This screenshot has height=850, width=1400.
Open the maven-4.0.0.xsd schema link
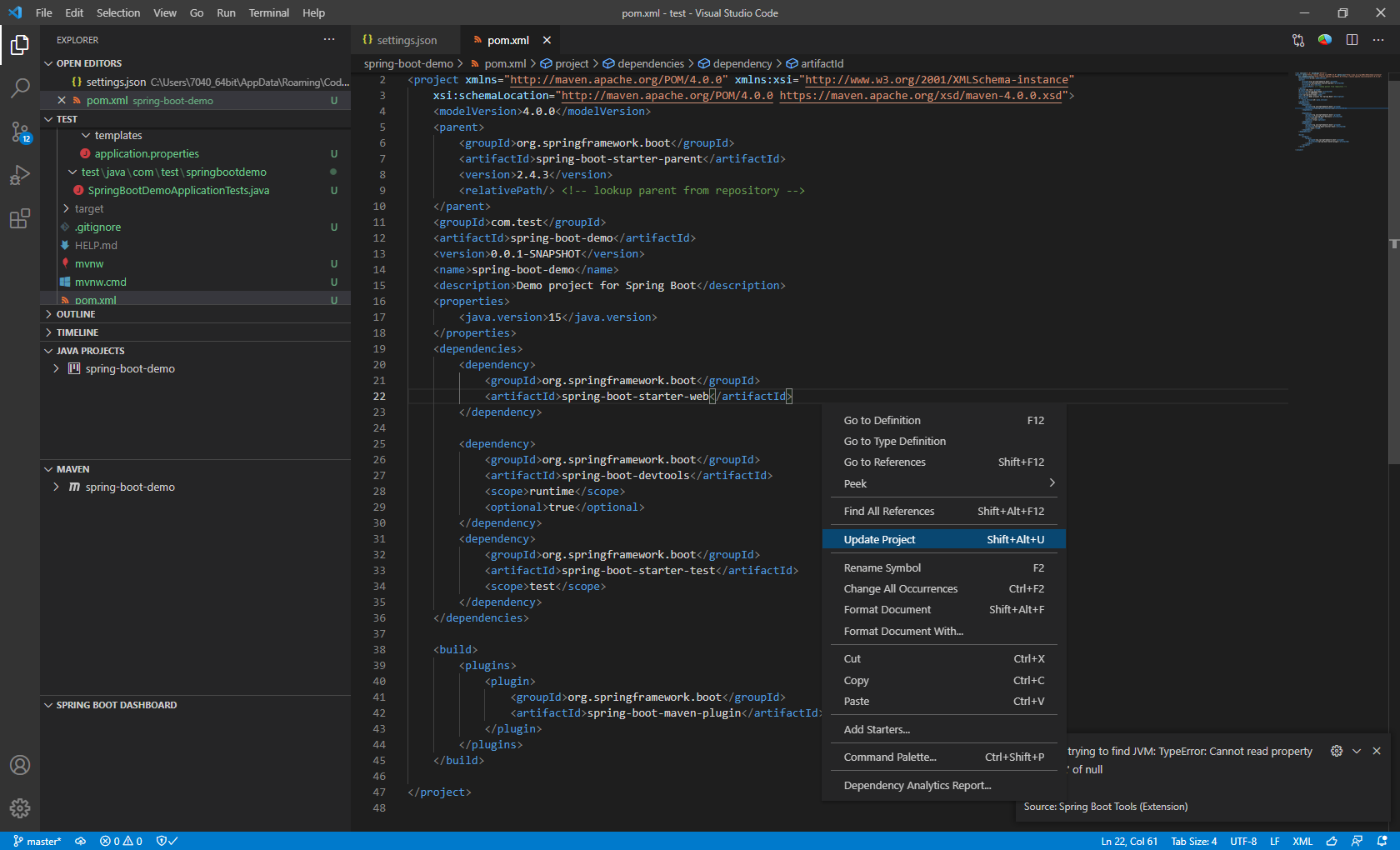click(921, 95)
